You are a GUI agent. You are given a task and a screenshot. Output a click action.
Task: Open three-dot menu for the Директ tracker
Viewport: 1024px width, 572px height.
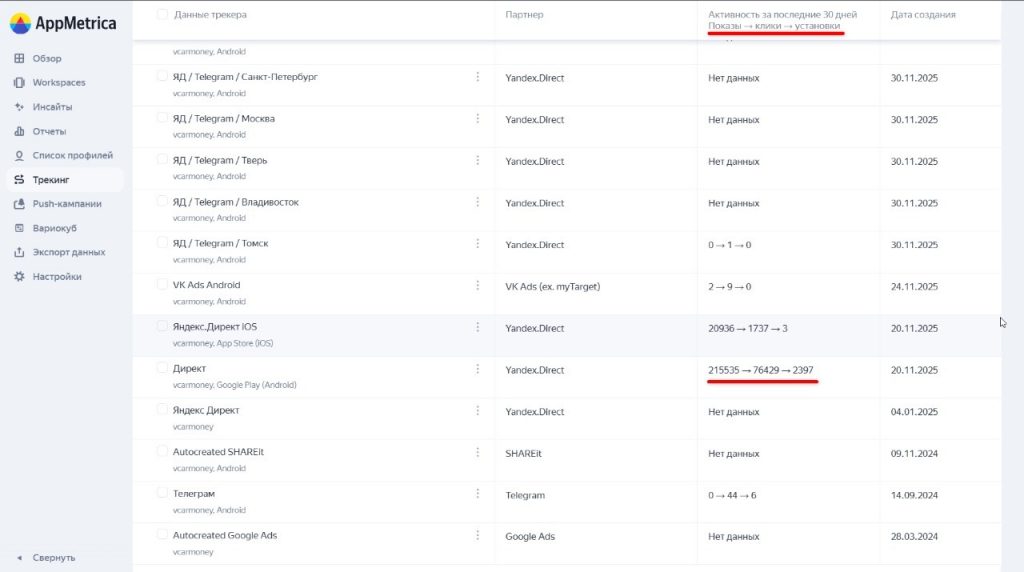[x=477, y=369]
